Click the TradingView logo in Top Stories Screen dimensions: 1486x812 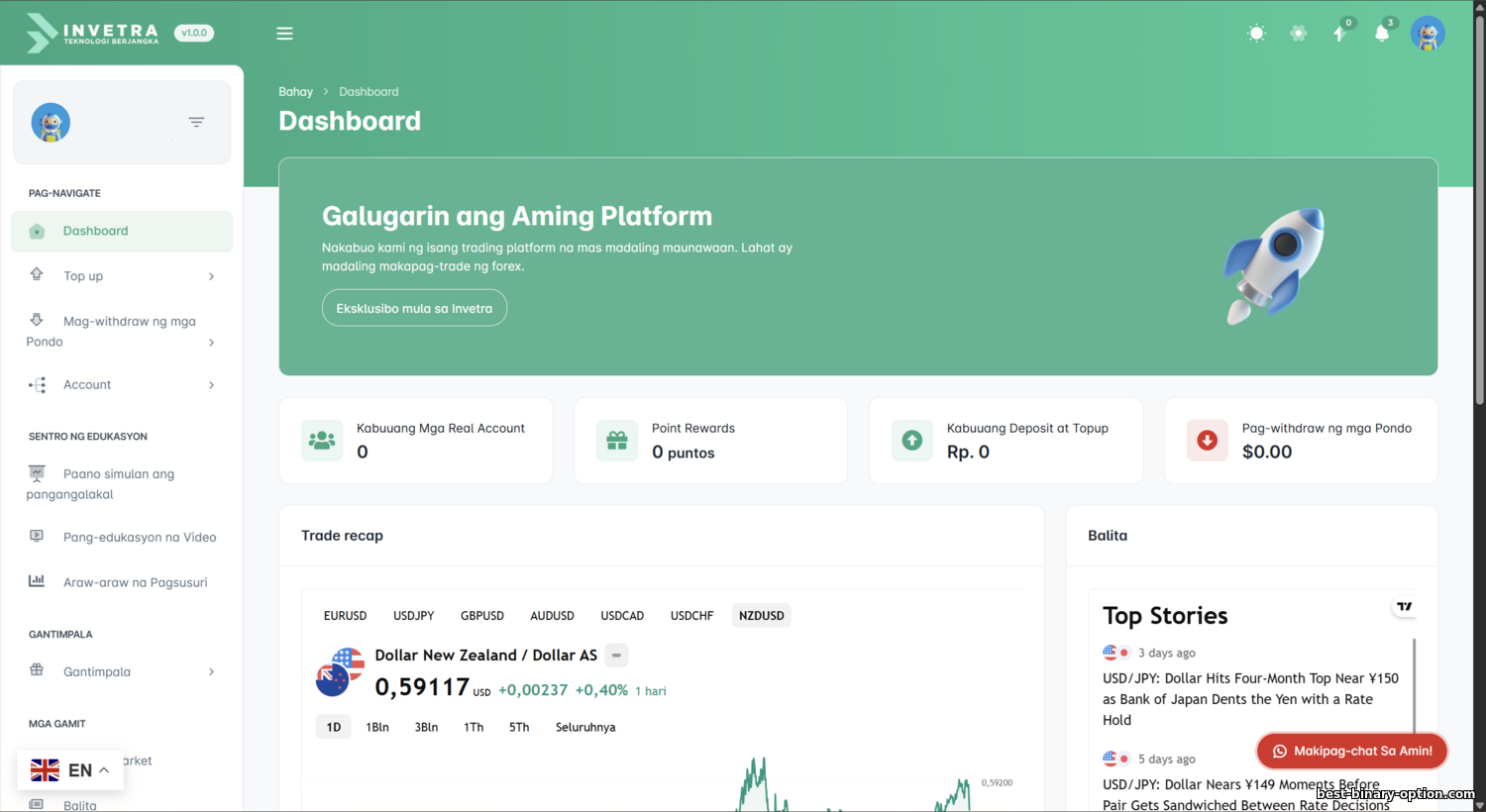click(x=1404, y=607)
